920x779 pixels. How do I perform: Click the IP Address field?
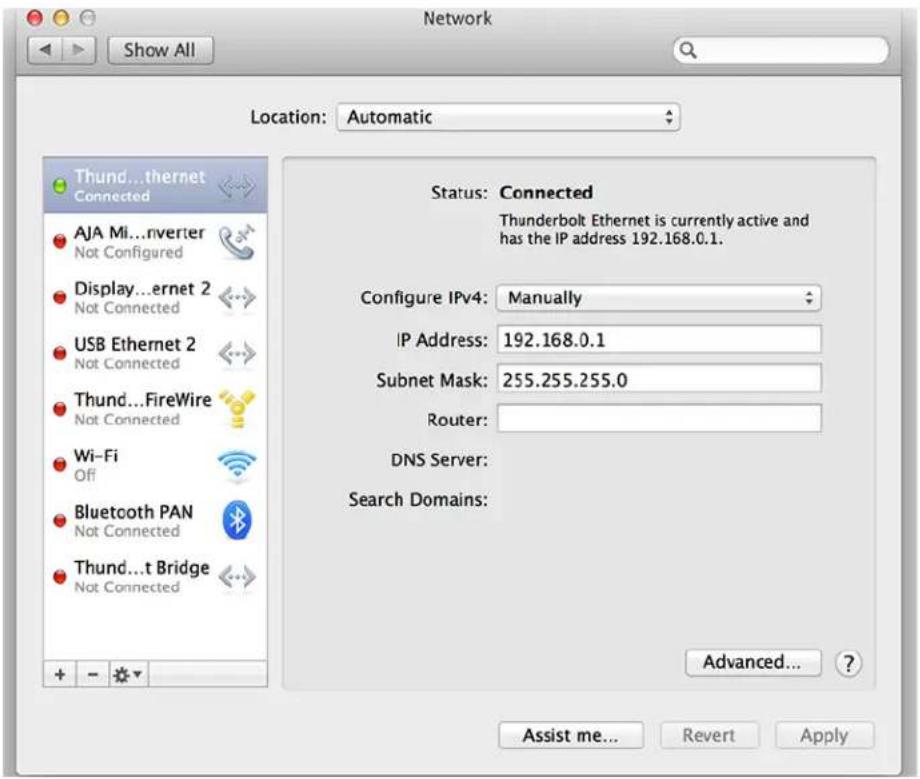[659, 340]
